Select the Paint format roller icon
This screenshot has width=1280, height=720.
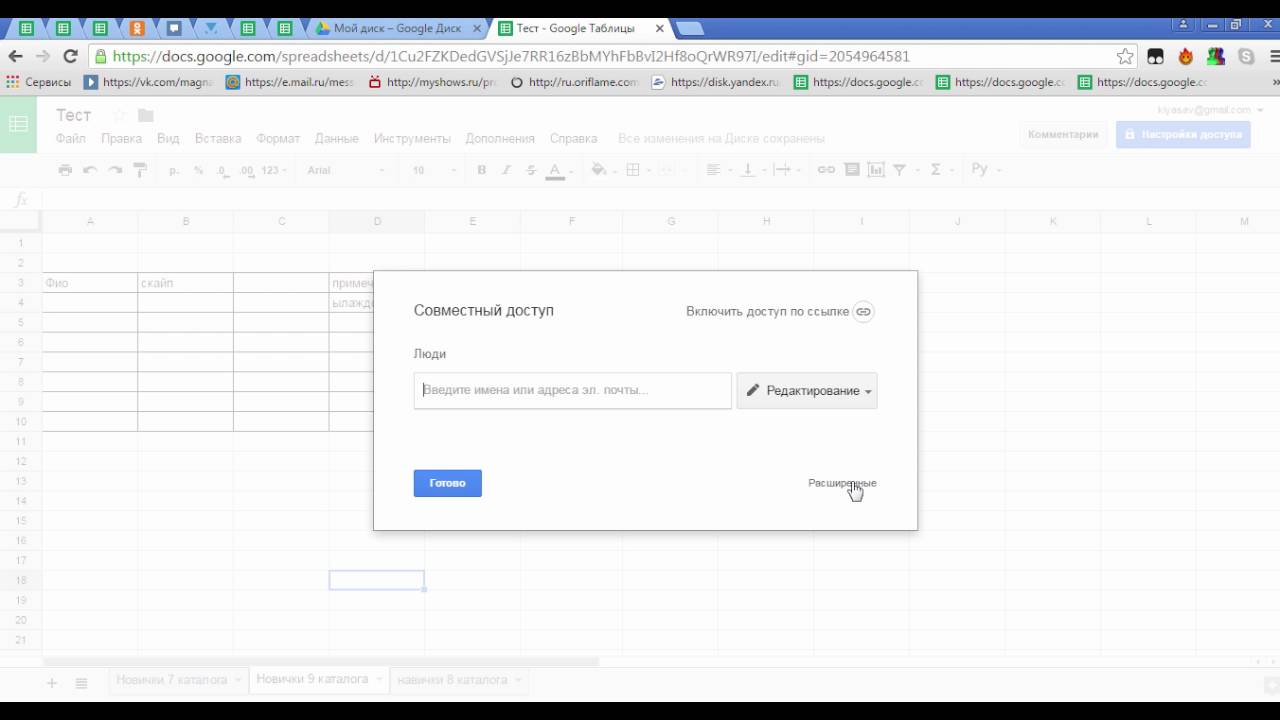pos(140,170)
